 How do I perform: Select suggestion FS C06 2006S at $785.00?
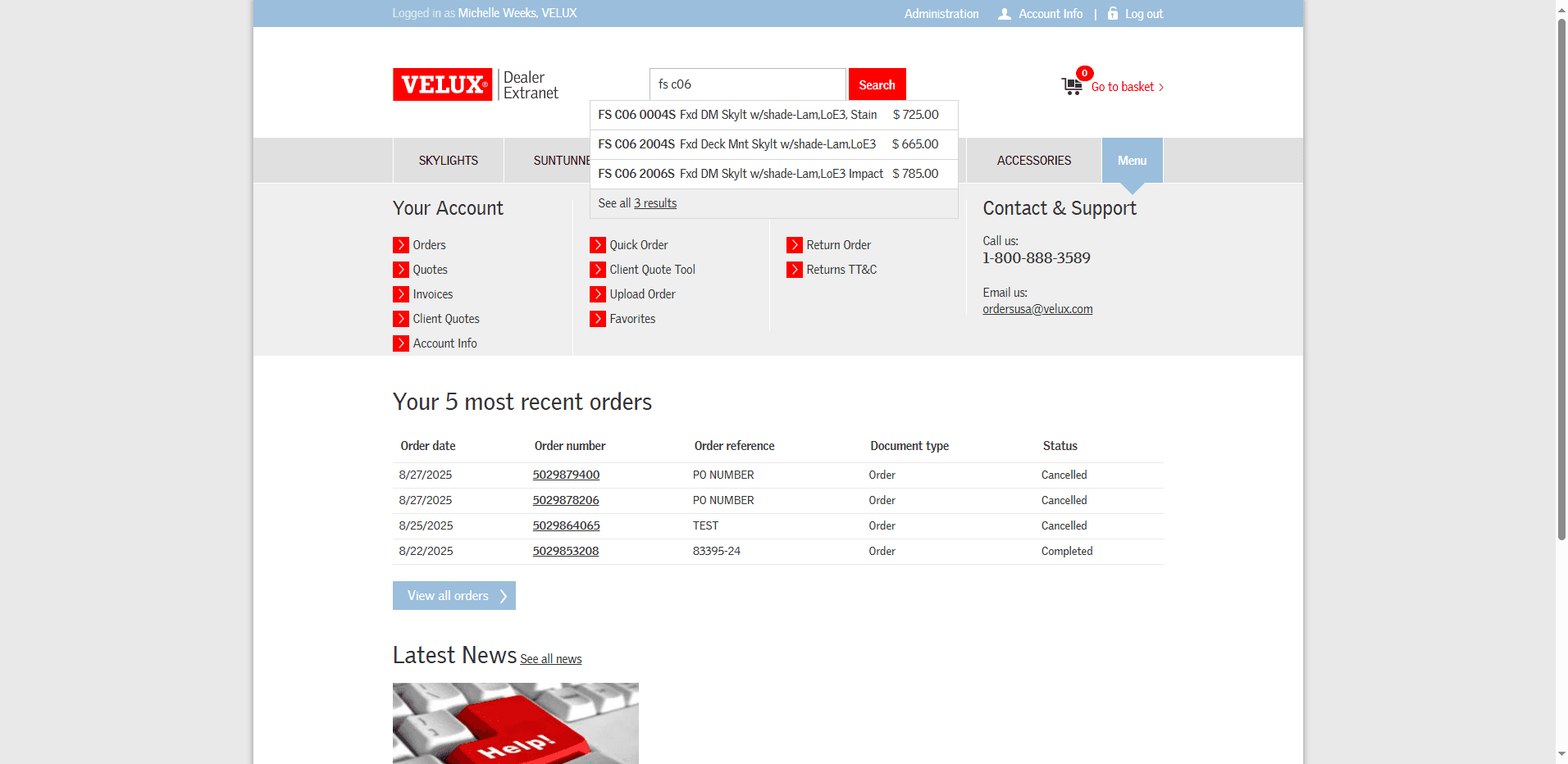(x=774, y=174)
